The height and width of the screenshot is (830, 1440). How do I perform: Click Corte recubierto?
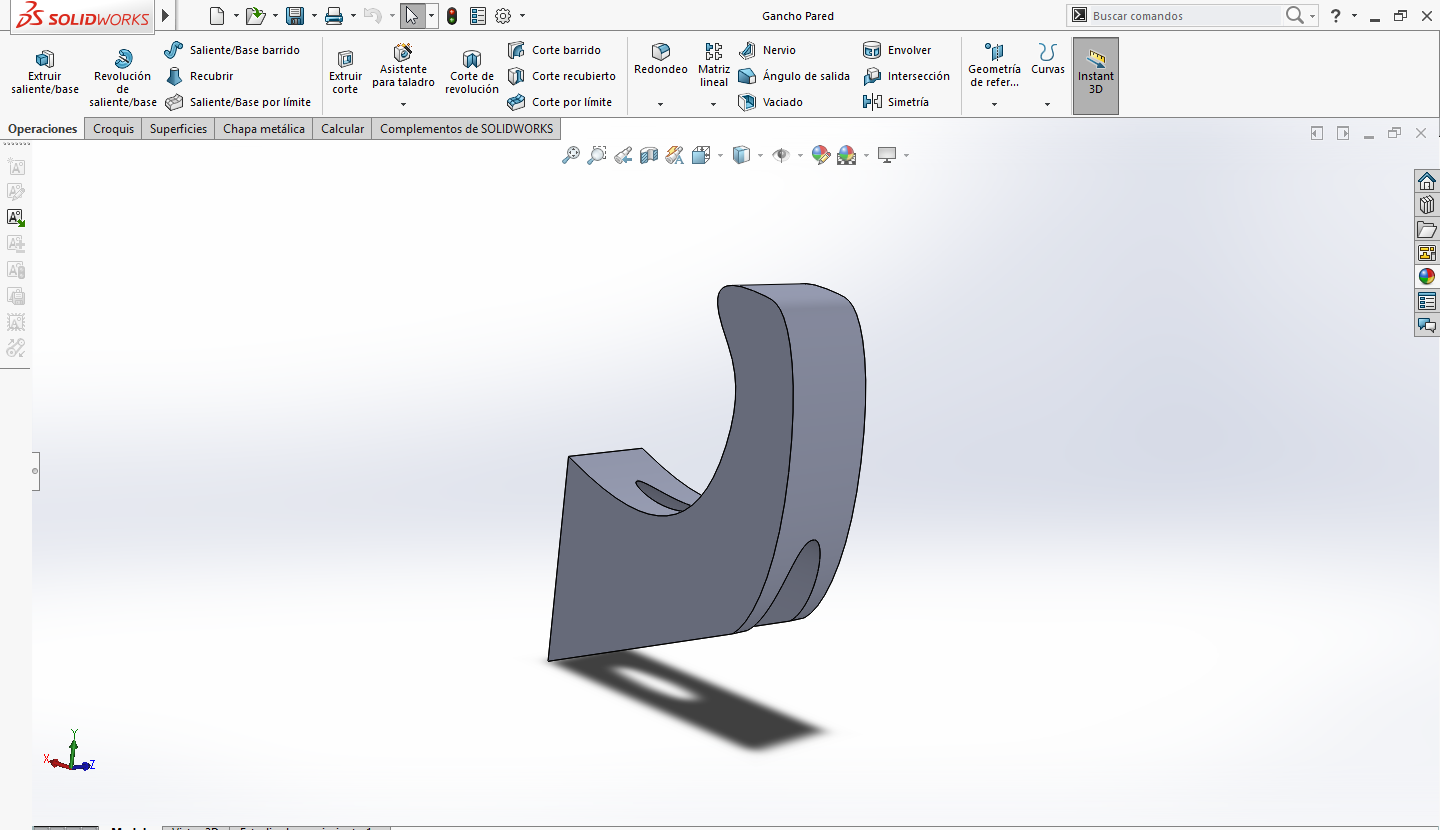561,76
